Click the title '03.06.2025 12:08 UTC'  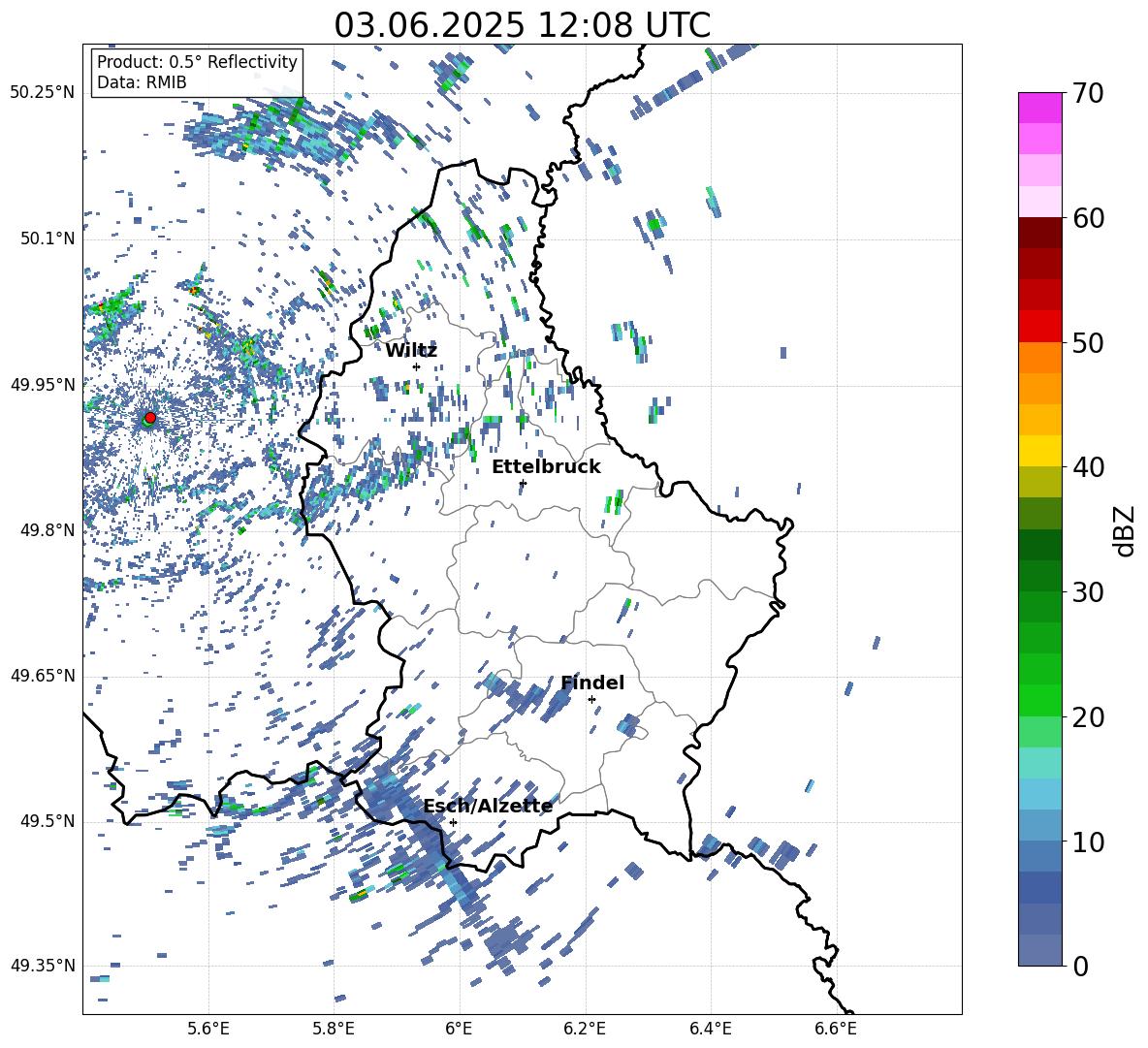522,25
